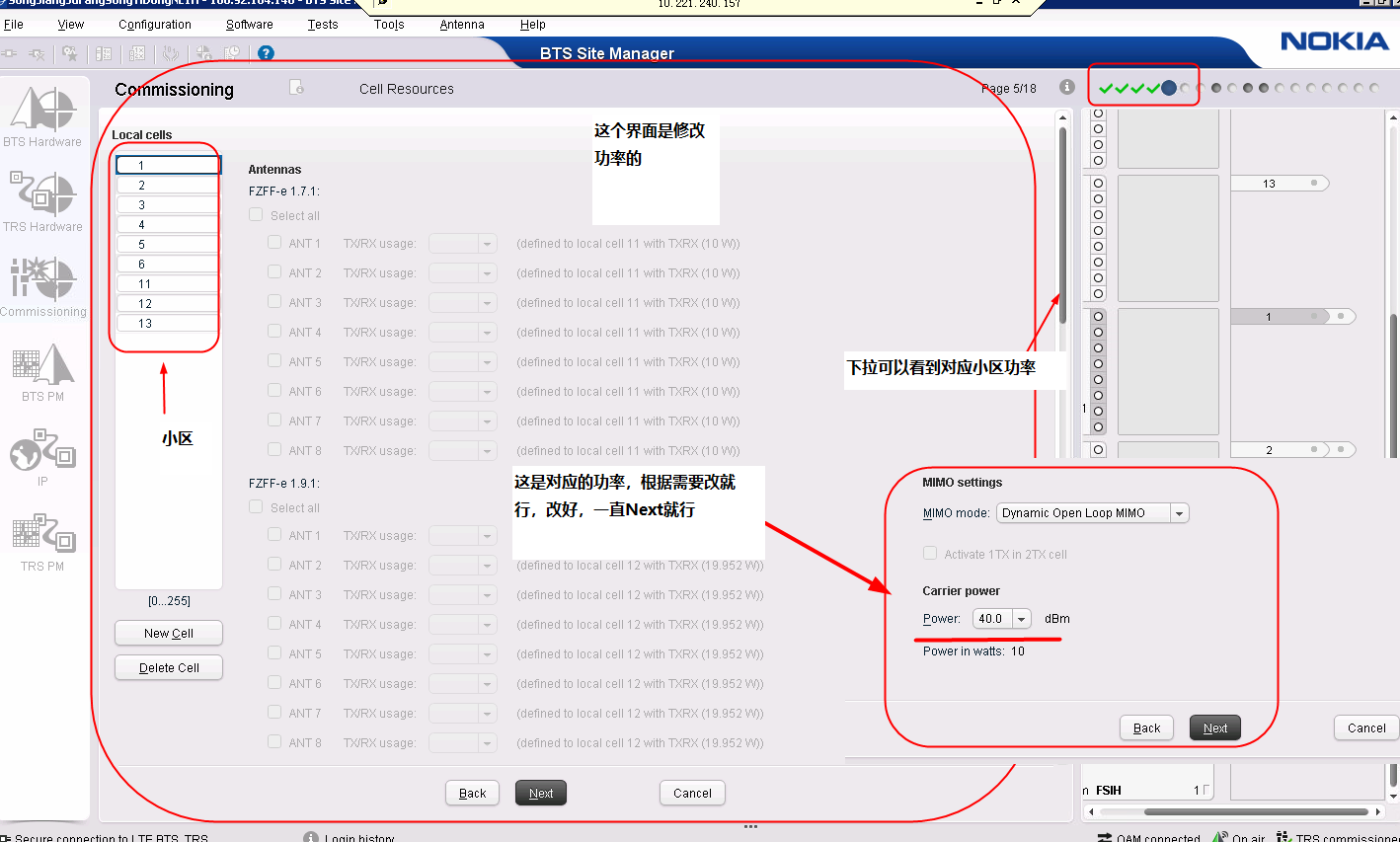Toggle Select all under FZFF-e 1.9.1
Screen dimensions: 1400x842
[257, 507]
